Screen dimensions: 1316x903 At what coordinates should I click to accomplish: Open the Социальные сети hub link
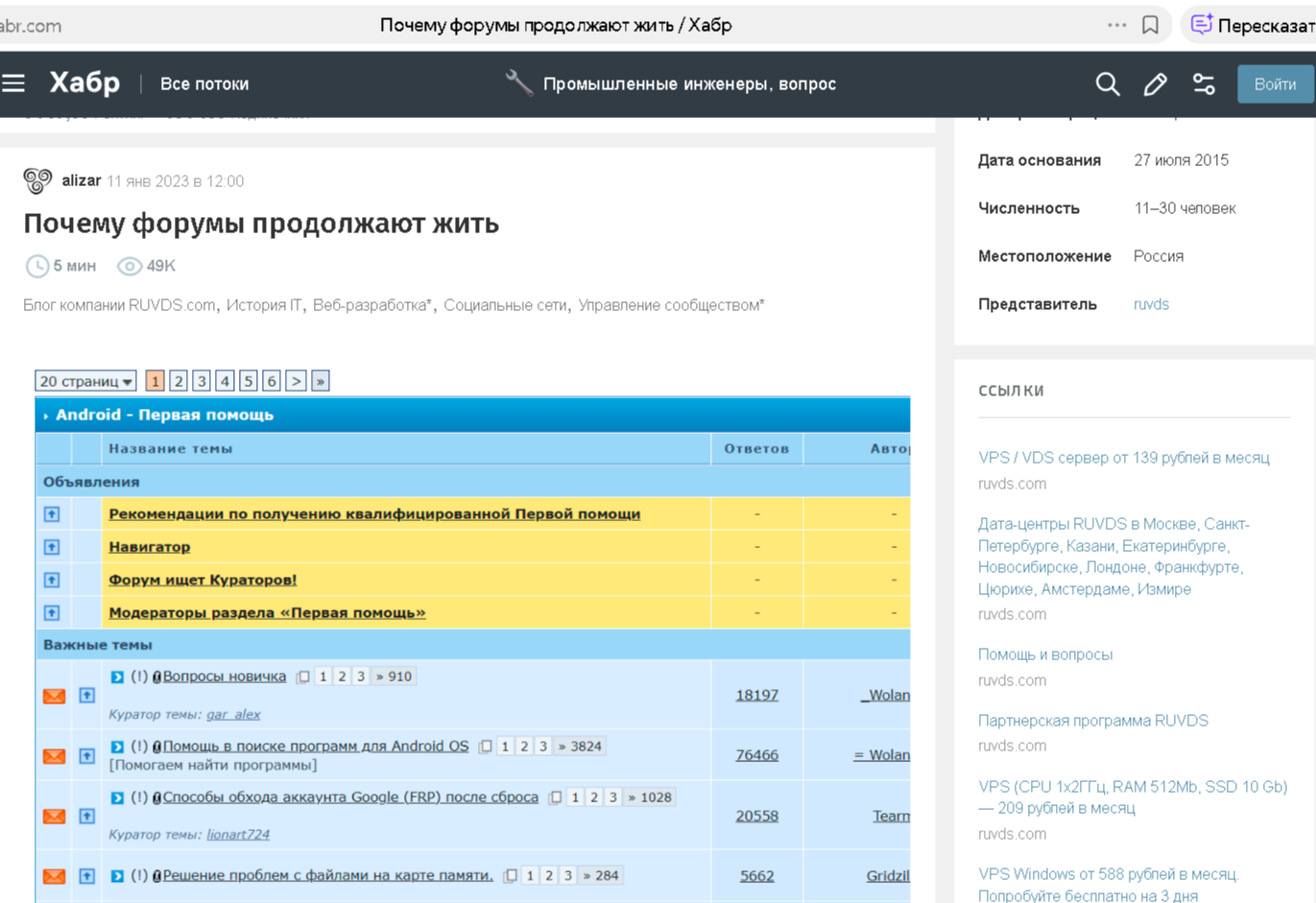click(x=505, y=305)
